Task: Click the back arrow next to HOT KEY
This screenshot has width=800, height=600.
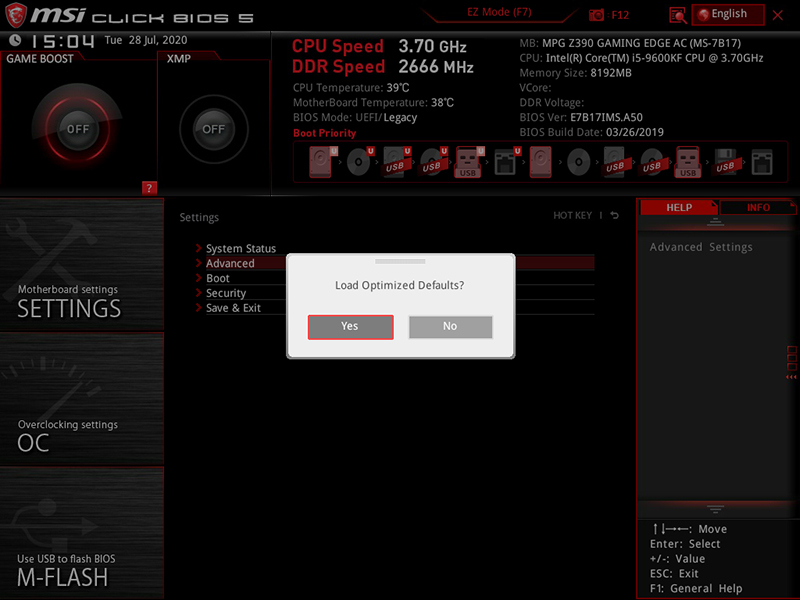Action: [615, 216]
